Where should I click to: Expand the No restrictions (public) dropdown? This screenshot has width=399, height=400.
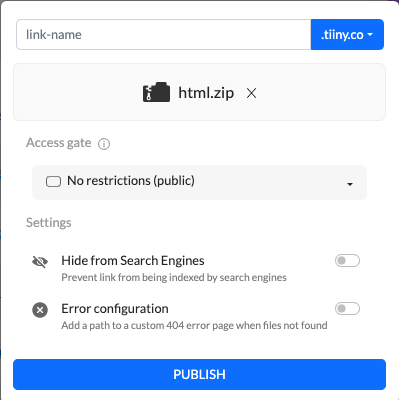coord(199,182)
